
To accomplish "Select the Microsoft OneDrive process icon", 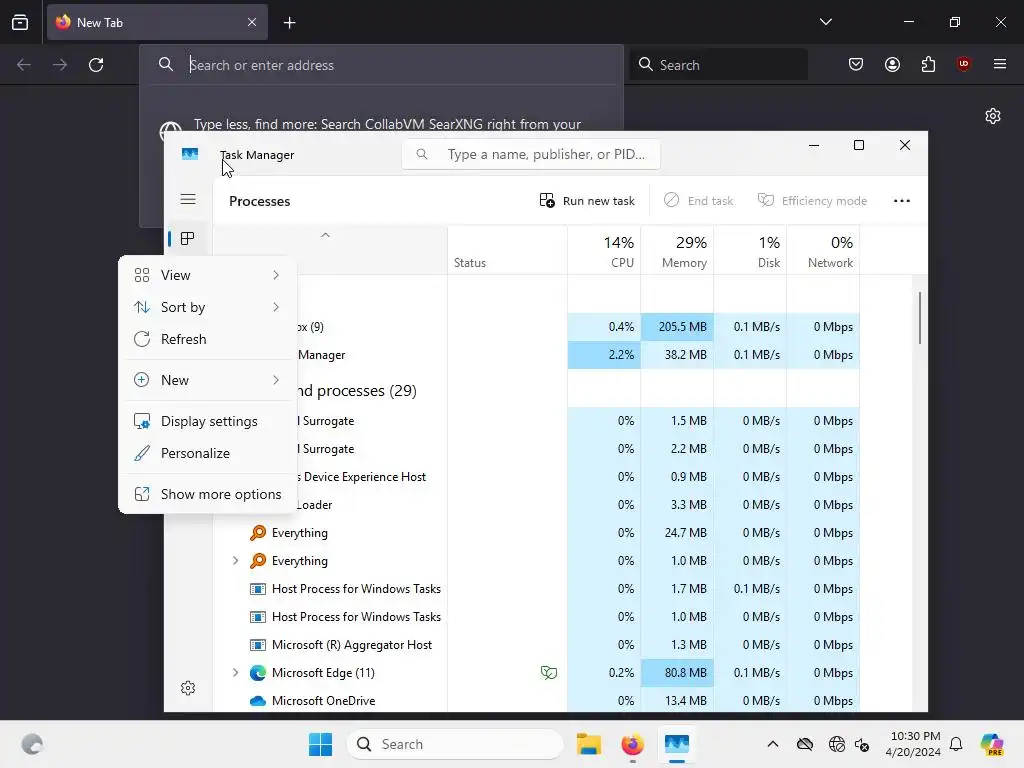I will click(x=258, y=701).
